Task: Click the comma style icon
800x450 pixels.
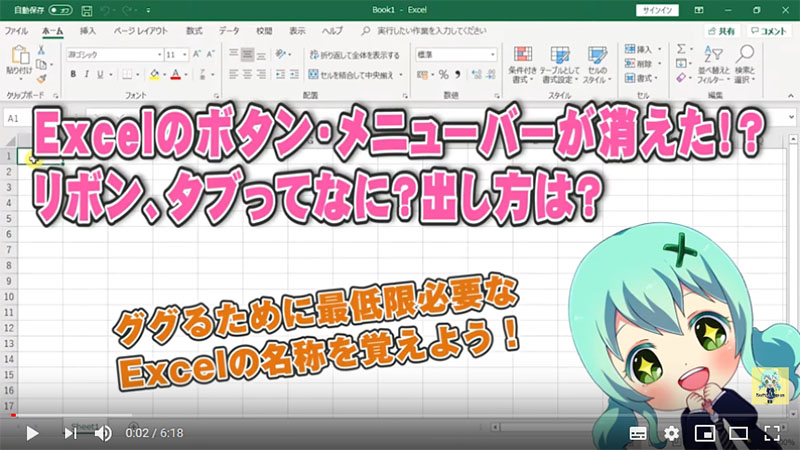Action: [457, 75]
